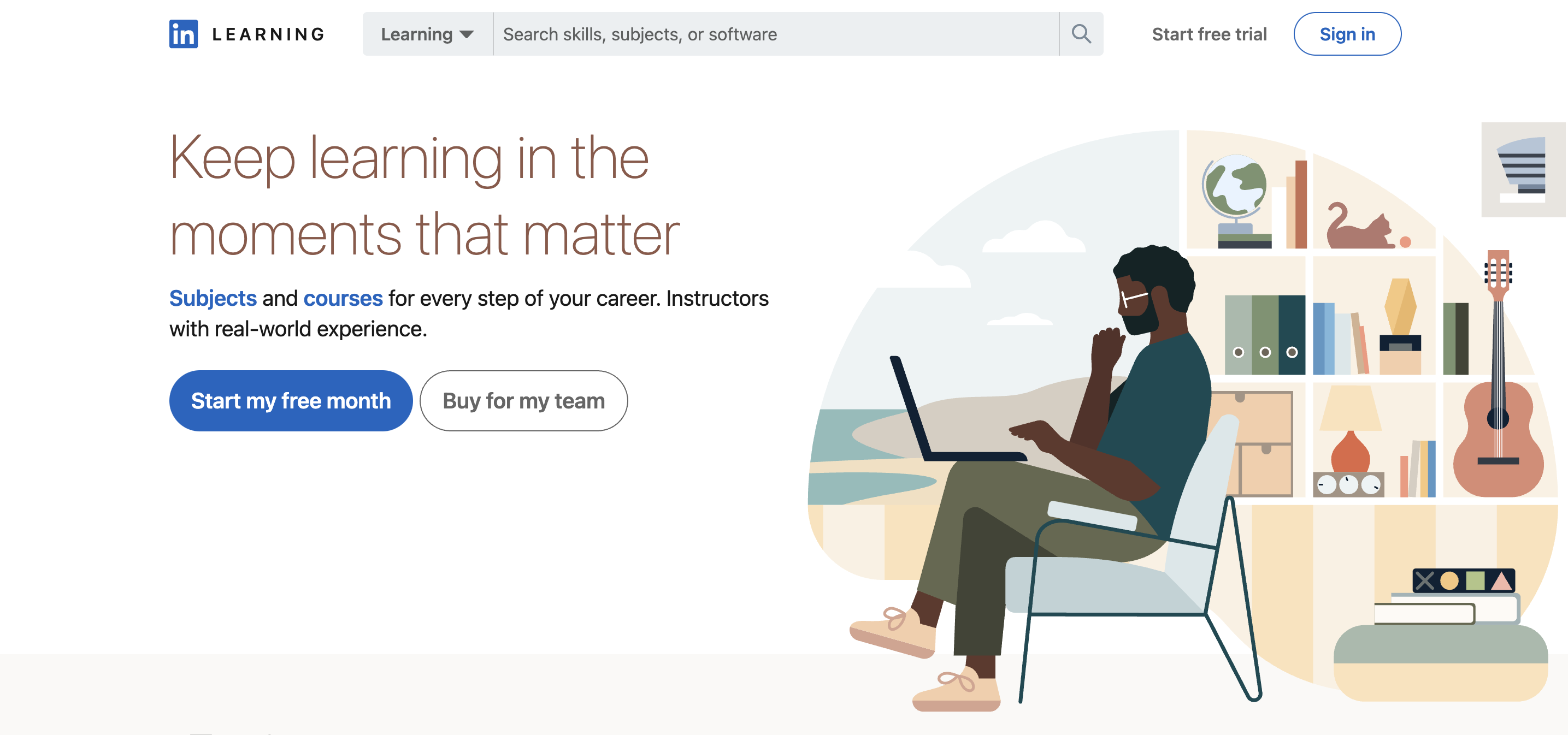Click the small thumbnail image at top right

(1523, 170)
